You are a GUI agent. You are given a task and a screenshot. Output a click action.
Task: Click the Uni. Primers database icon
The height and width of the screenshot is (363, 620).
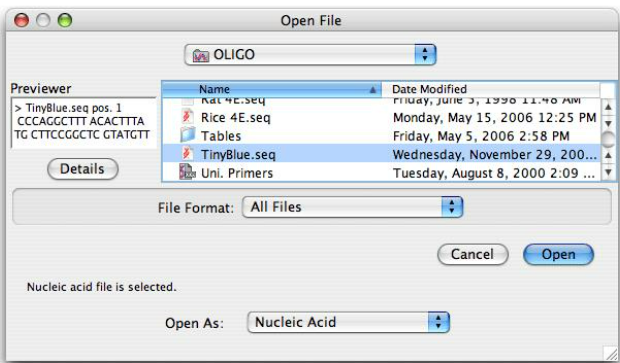coord(187,172)
